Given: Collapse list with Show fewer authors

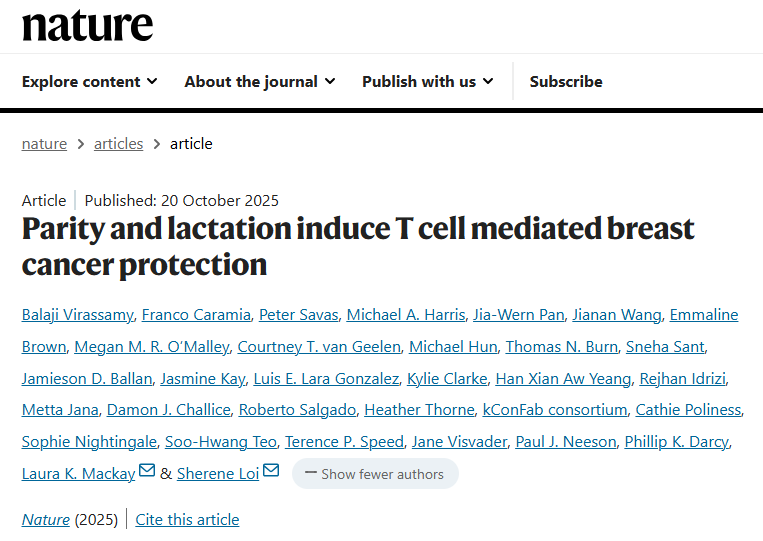Looking at the screenshot, I should 375,474.
